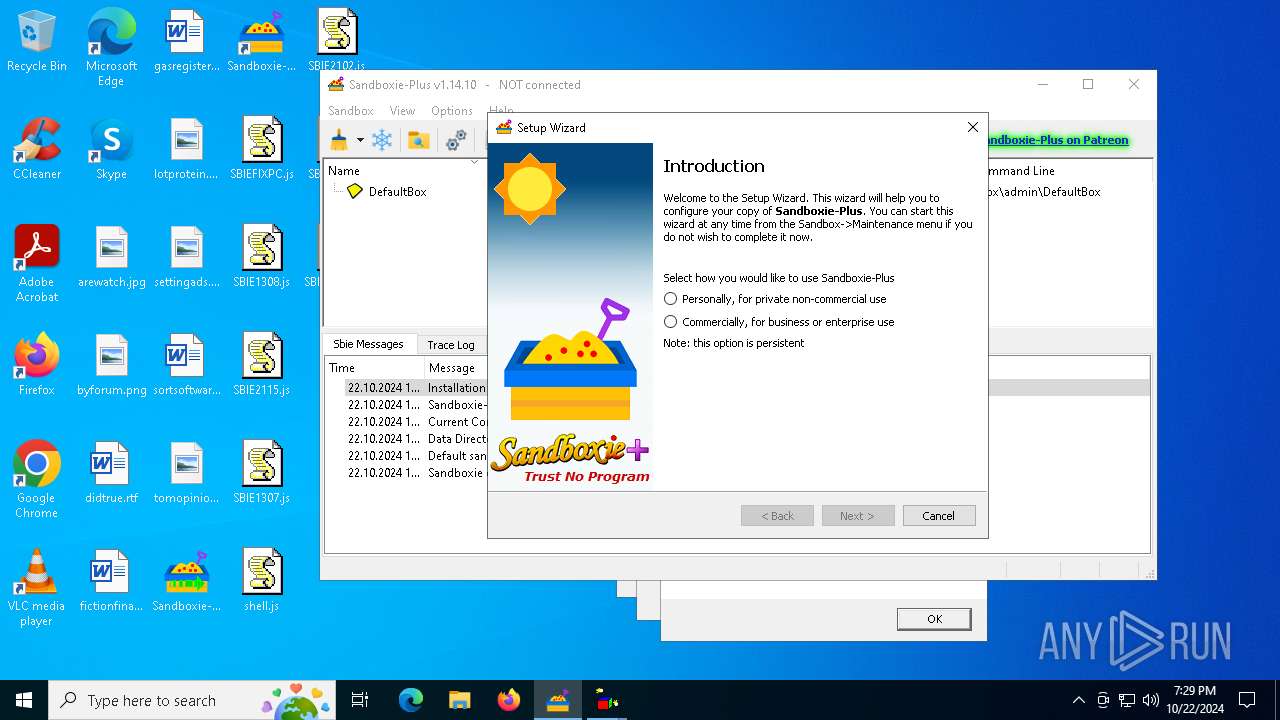Open Task View on the taskbar
The height and width of the screenshot is (720, 1280).
click(360, 700)
